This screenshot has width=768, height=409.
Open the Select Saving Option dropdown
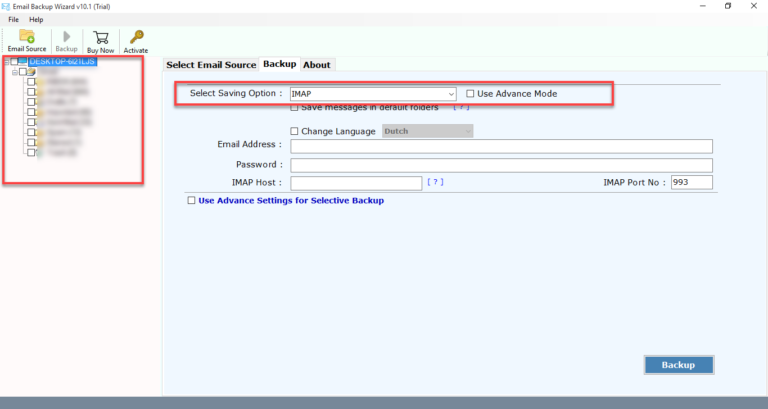(x=374, y=94)
